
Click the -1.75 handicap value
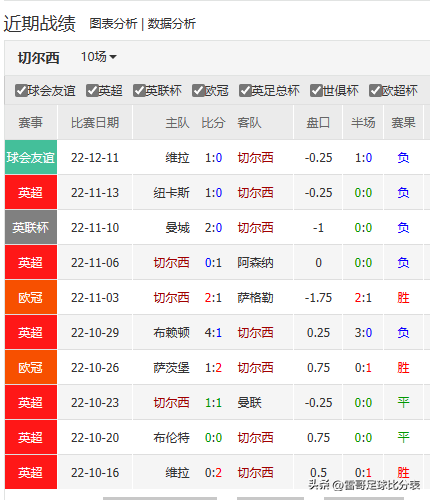click(x=318, y=298)
